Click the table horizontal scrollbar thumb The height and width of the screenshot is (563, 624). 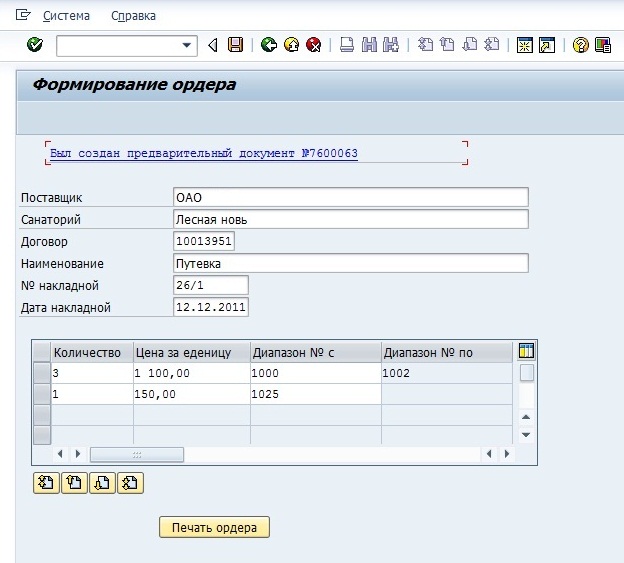point(137,454)
